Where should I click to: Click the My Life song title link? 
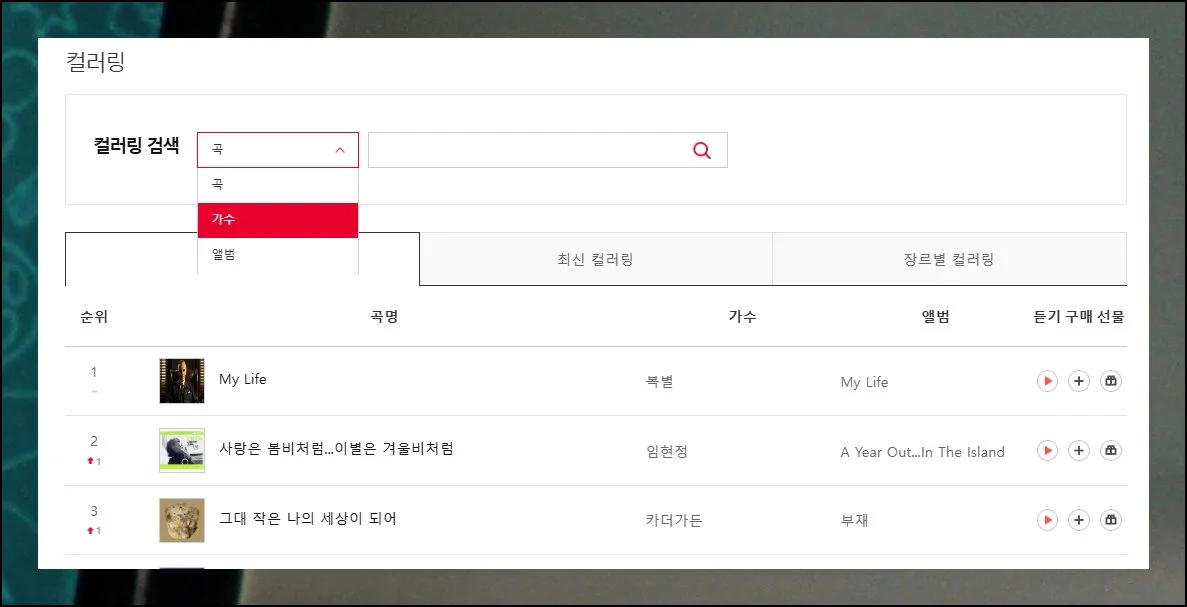pos(243,380)
